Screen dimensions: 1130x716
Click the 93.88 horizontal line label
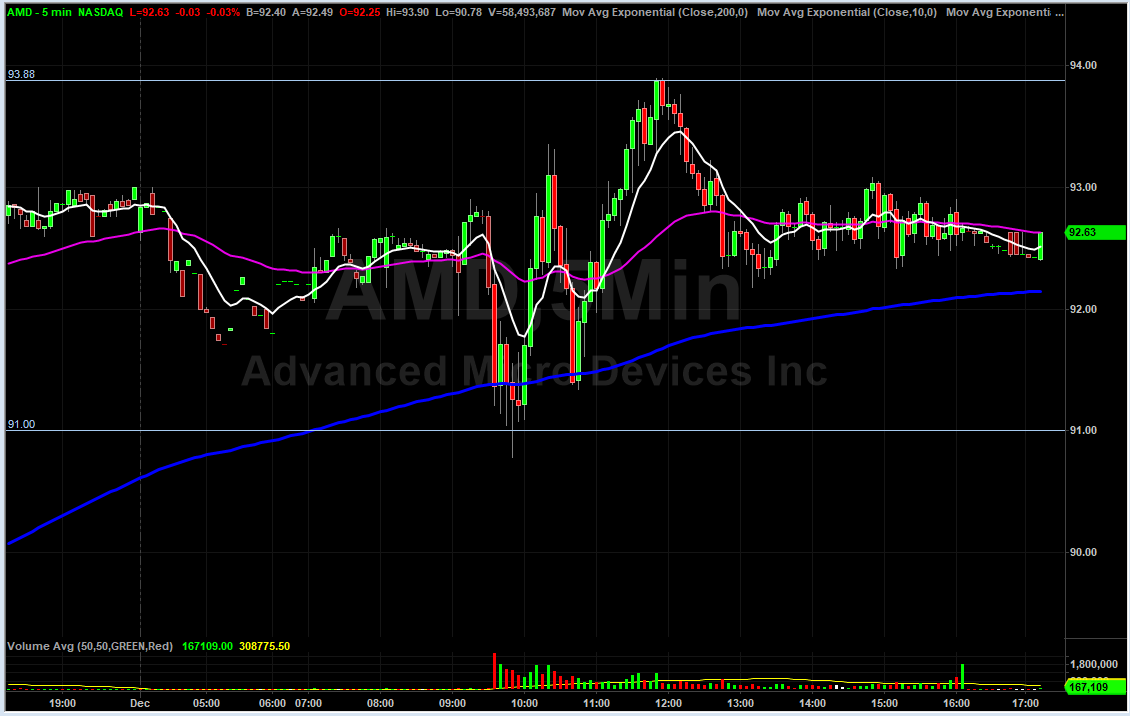[x=21, y=74]
